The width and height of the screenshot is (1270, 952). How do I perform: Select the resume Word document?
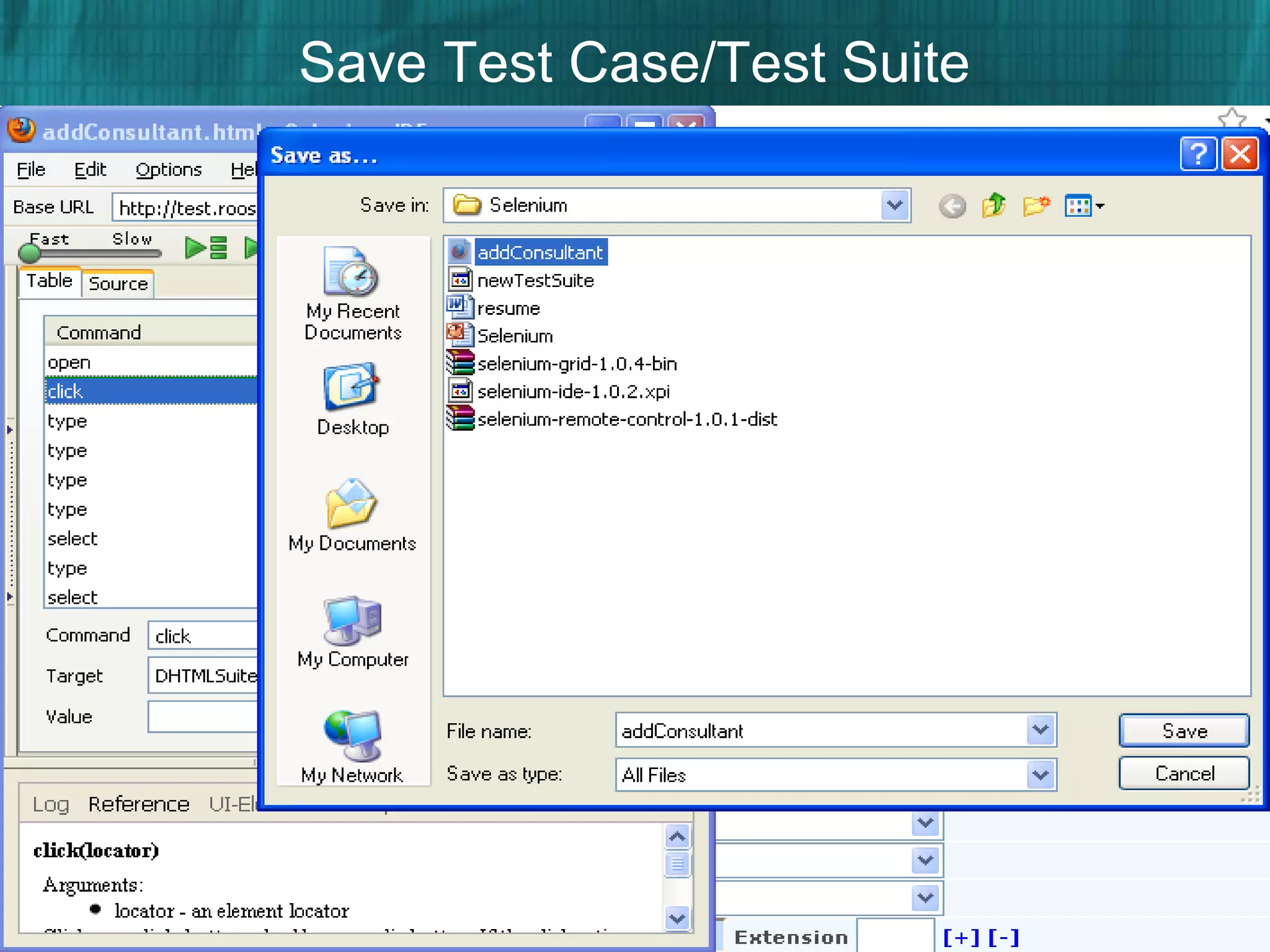[494, 308]
